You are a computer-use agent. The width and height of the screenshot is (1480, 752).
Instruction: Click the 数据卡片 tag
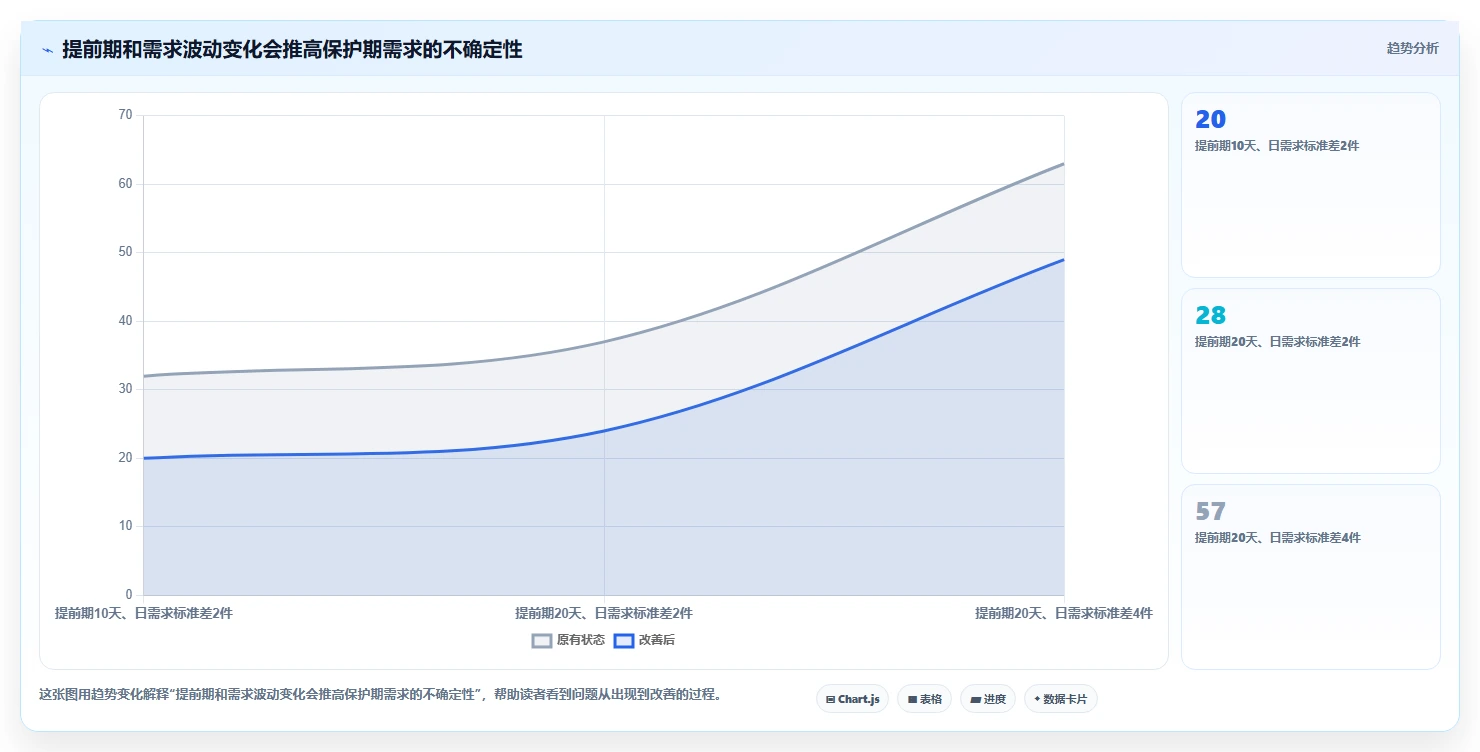[1061, 699]
